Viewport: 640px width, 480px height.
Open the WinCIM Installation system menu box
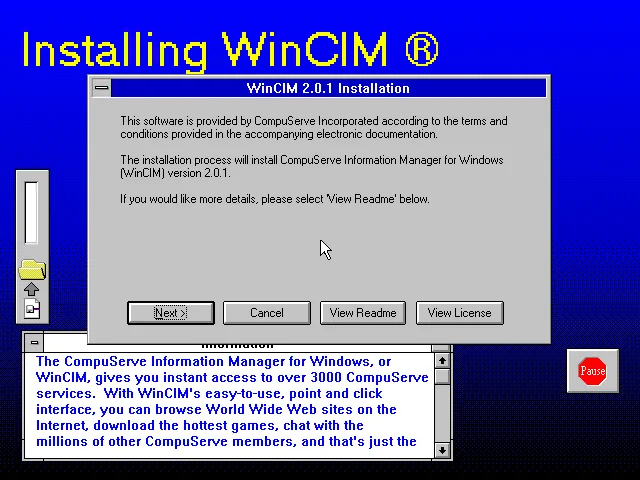(101, 88)
